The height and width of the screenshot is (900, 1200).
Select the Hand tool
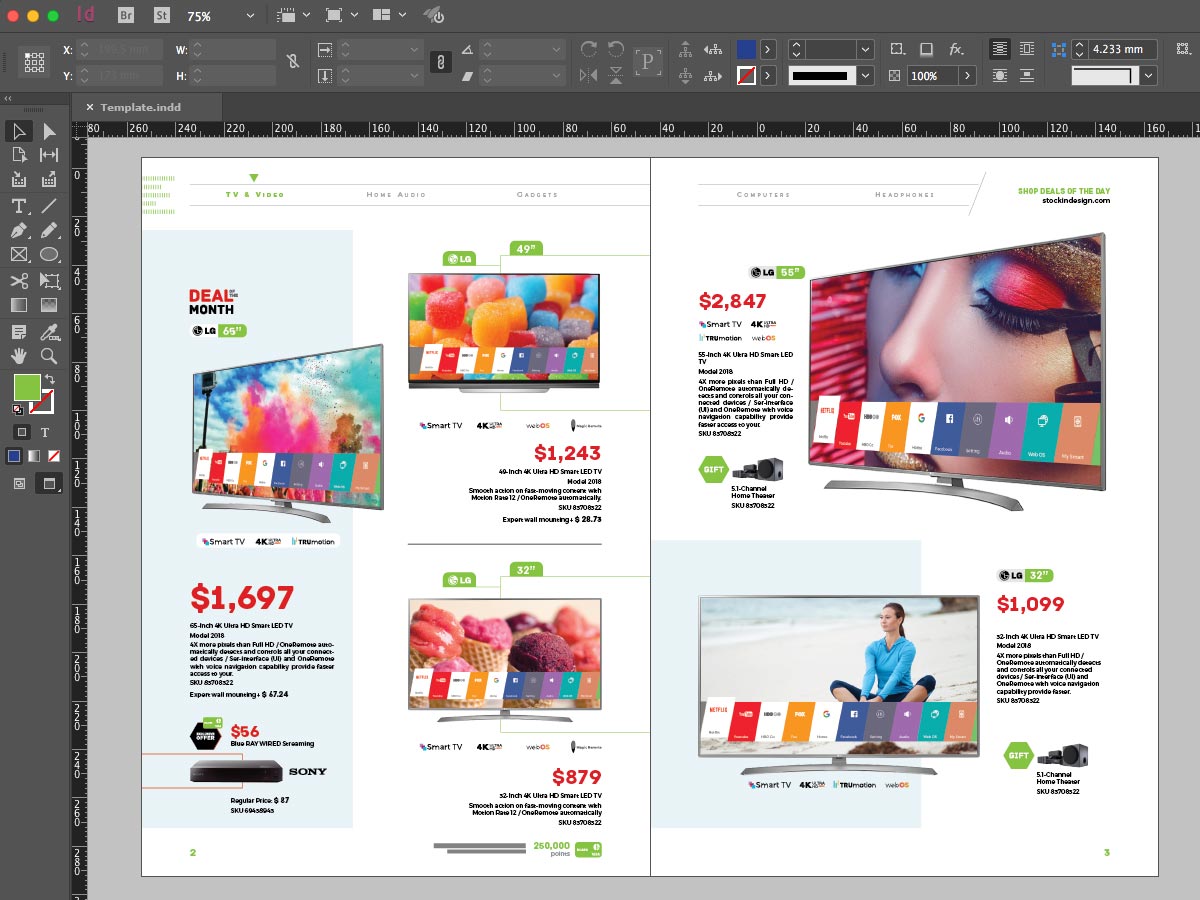pyautogui.click(x=18, y=355)
